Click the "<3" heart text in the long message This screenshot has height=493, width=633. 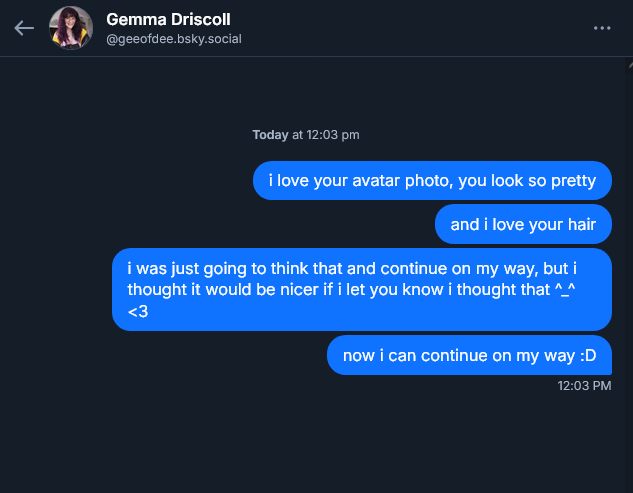click(138, 312)
